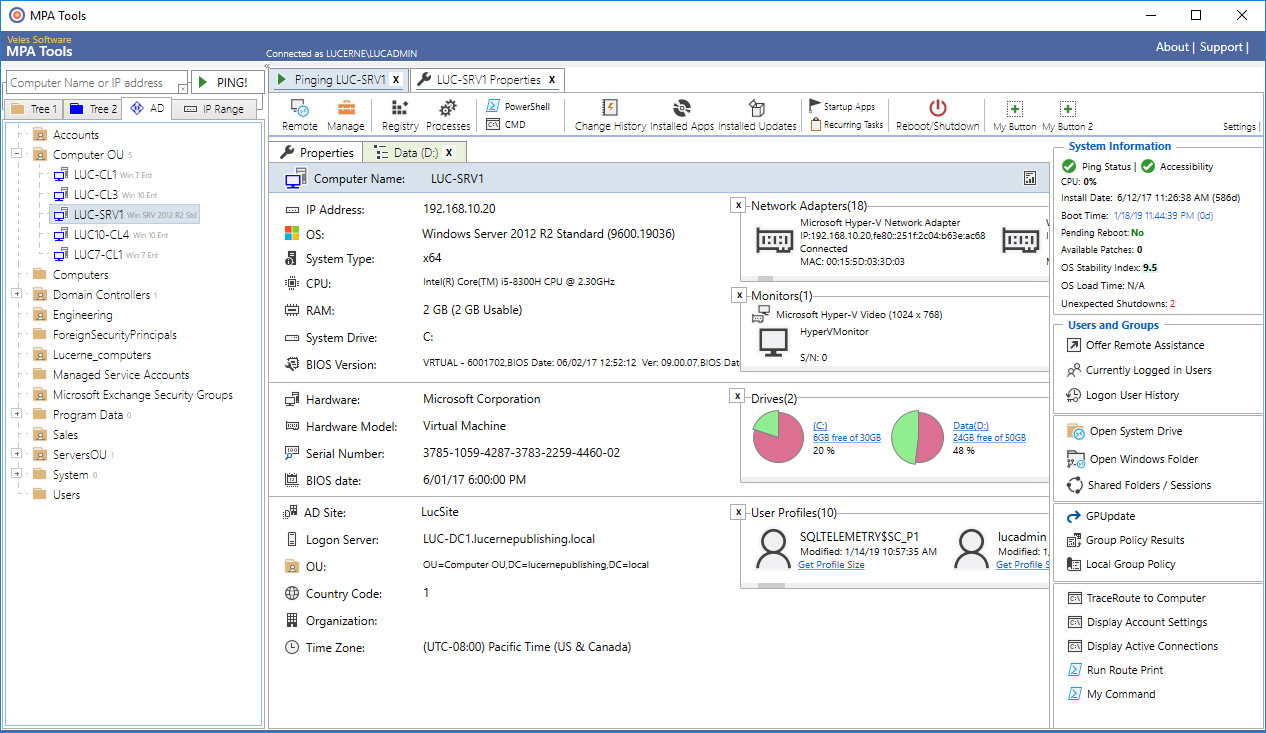Open the computer name dropdown arrow
This screenshot has width=1266, height=733.
[182, 89]
